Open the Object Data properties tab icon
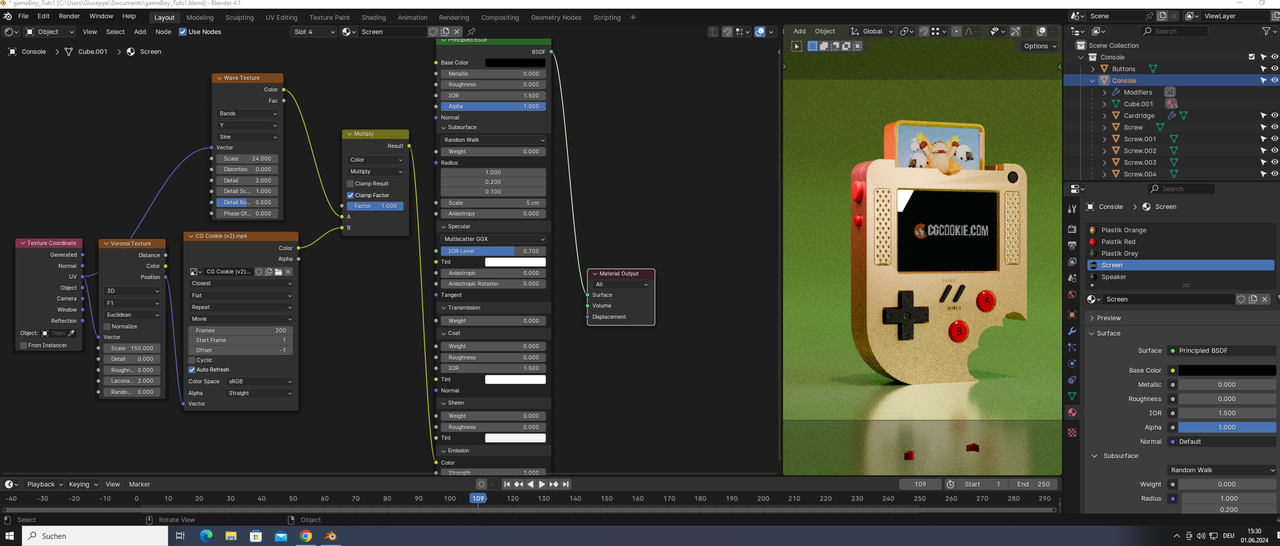 [1072, 396]
